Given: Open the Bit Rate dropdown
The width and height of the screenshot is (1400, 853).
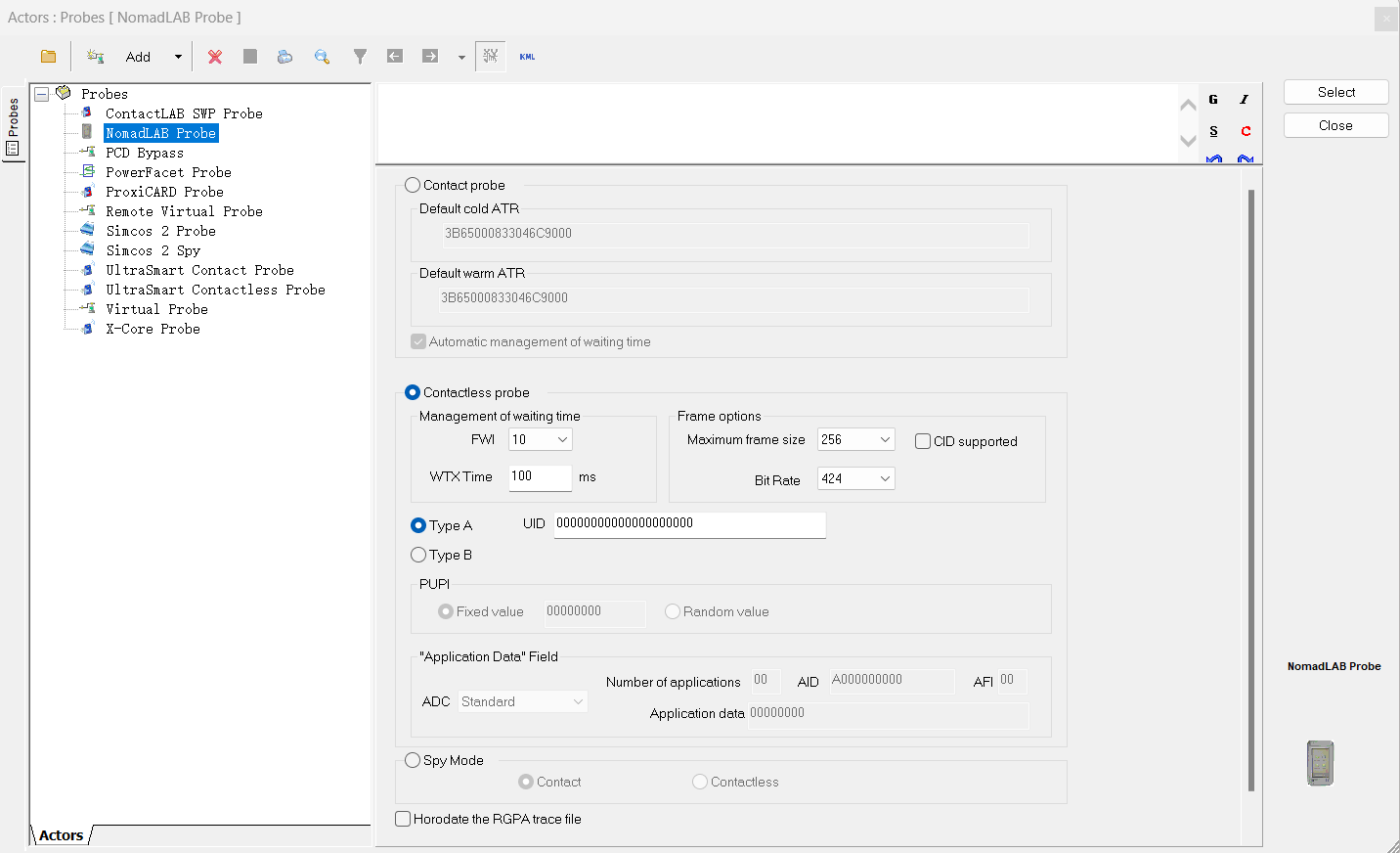Looking at the screenshot, I should (x=856, y=478).
